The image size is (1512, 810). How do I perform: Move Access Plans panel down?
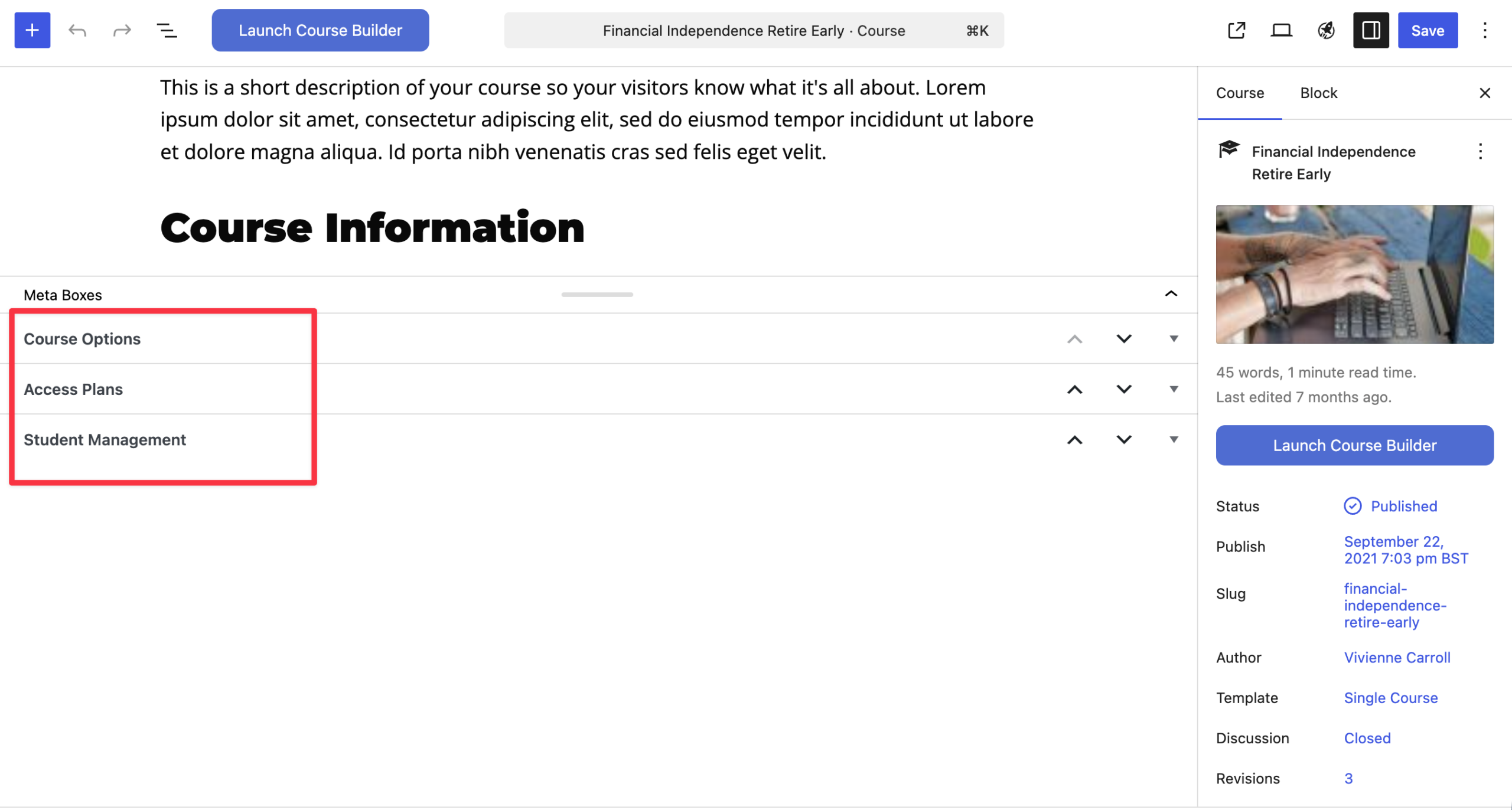click(x=1124, y=389)
